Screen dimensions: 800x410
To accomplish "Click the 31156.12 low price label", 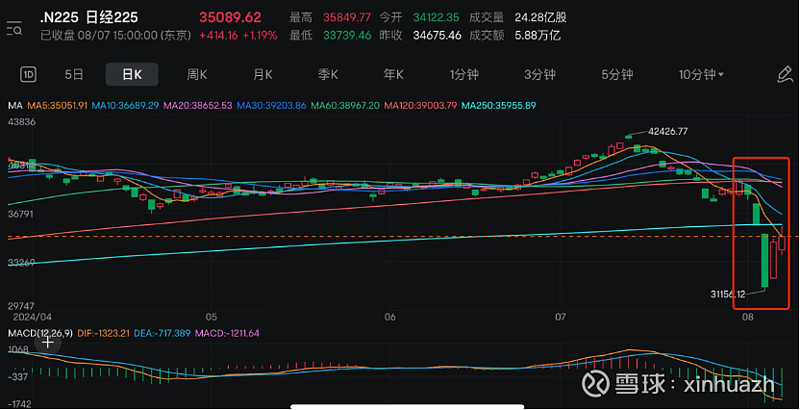I will (x=728, y=294).
